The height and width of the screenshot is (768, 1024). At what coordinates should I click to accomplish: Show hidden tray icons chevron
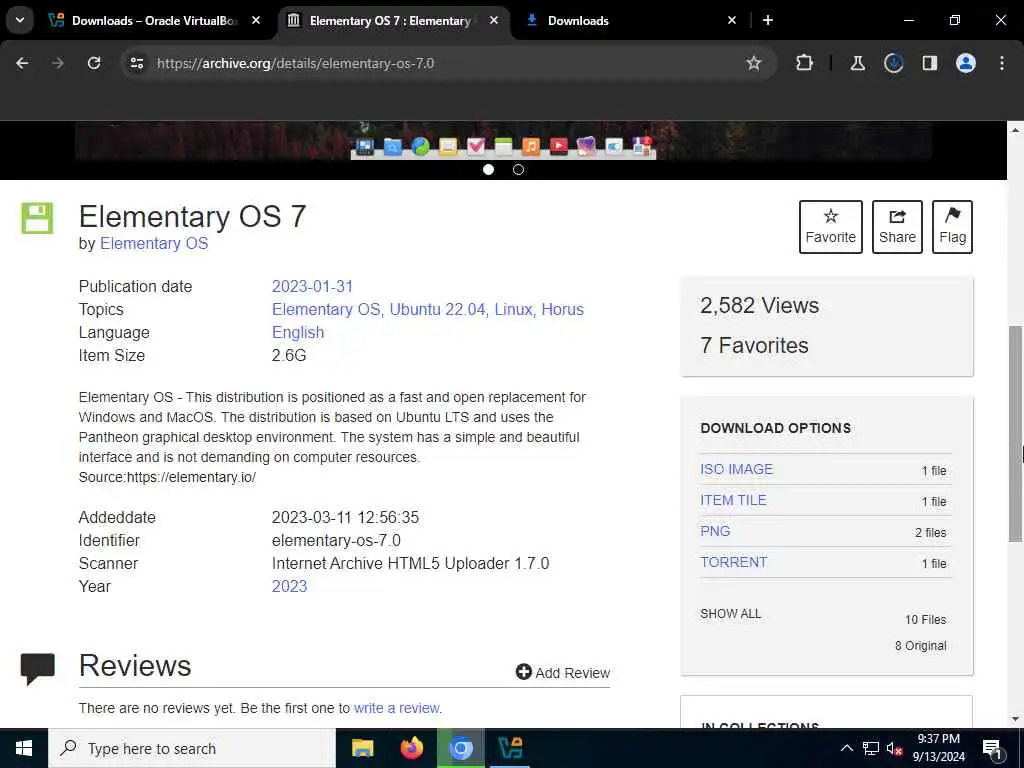[x=846, y=748]
